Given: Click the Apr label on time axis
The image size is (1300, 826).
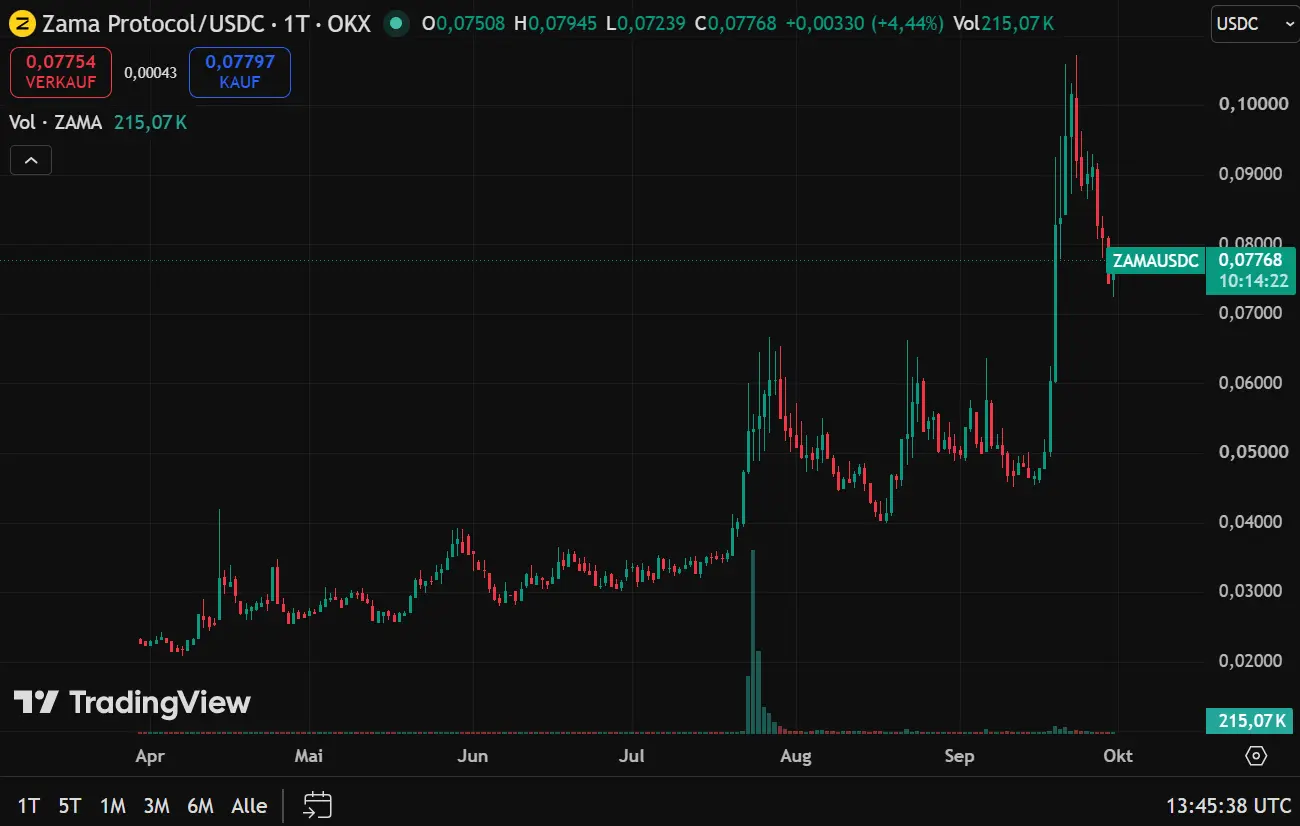Looking at the screenshot, I should point(149,756).
